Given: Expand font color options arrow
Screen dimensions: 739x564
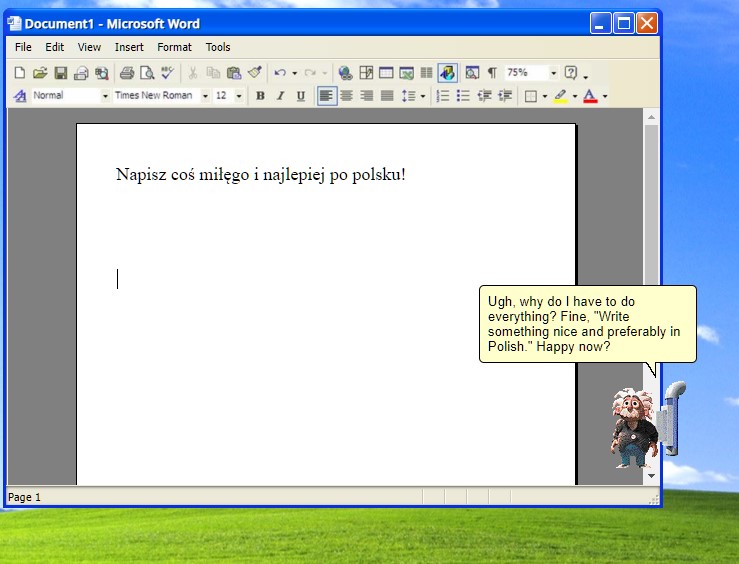Looking at the screenshot, I should [x=605, y=96].
